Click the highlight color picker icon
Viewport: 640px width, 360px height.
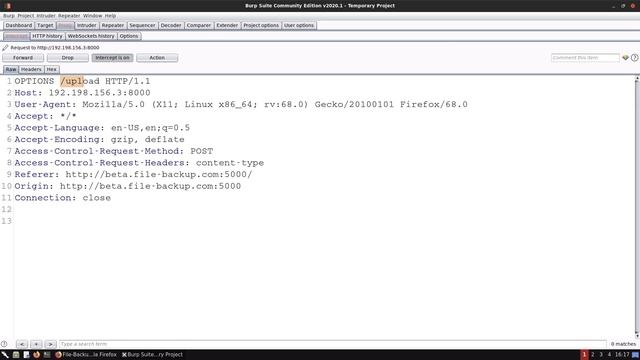click(x=625, y=58)
